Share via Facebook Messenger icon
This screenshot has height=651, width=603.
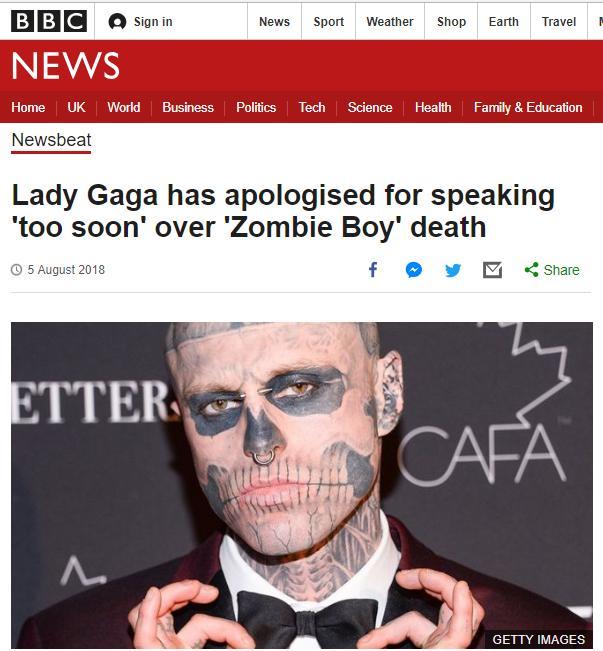(414, 270)
